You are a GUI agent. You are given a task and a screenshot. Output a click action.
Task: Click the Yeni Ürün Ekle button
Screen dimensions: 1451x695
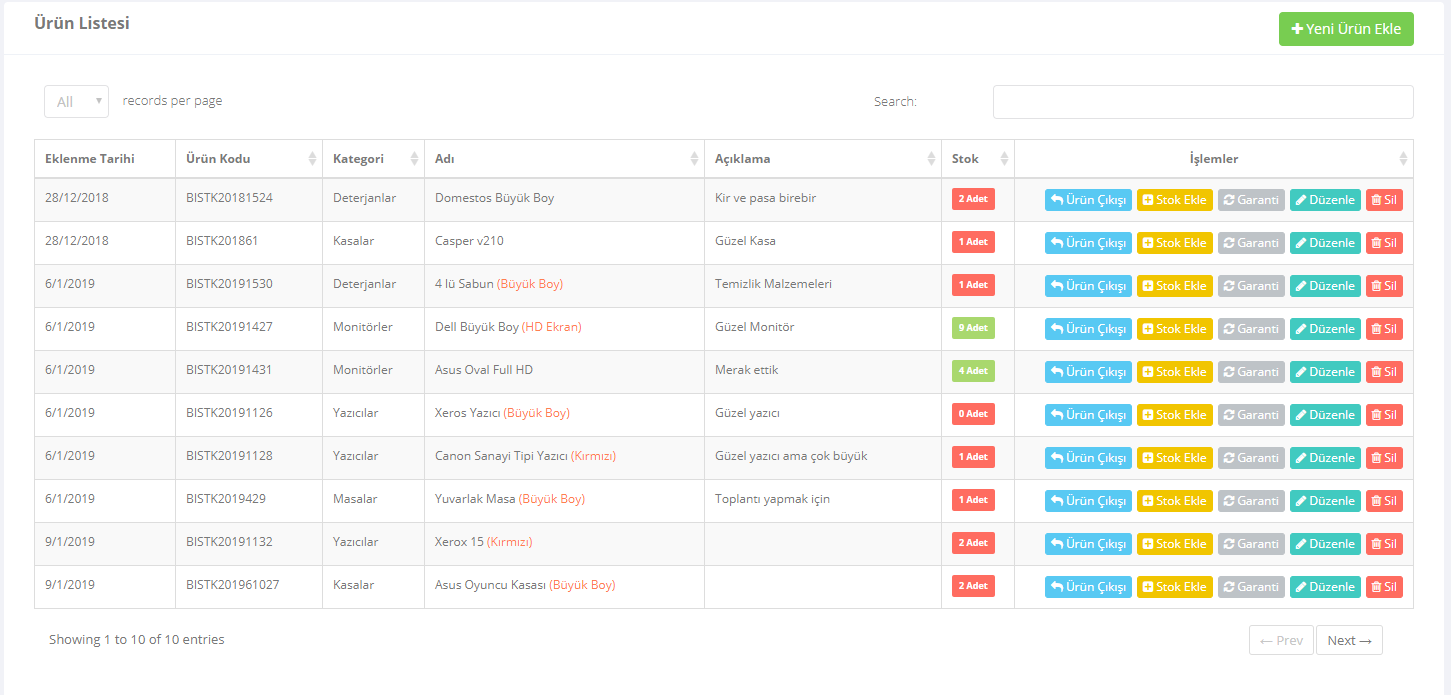pyautogui.click(x=1346, y=29)
